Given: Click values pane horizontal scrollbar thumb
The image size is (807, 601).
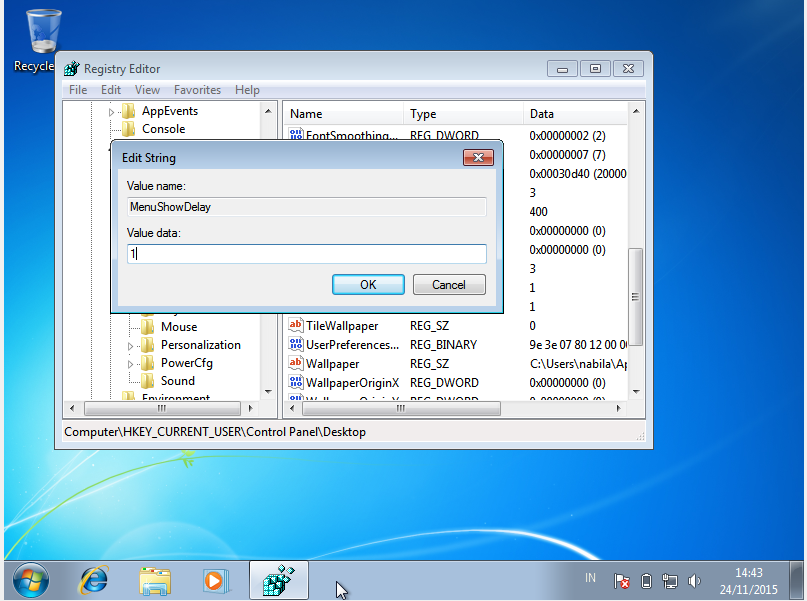Looking at the screenshot, I should [x=401, y=409].
